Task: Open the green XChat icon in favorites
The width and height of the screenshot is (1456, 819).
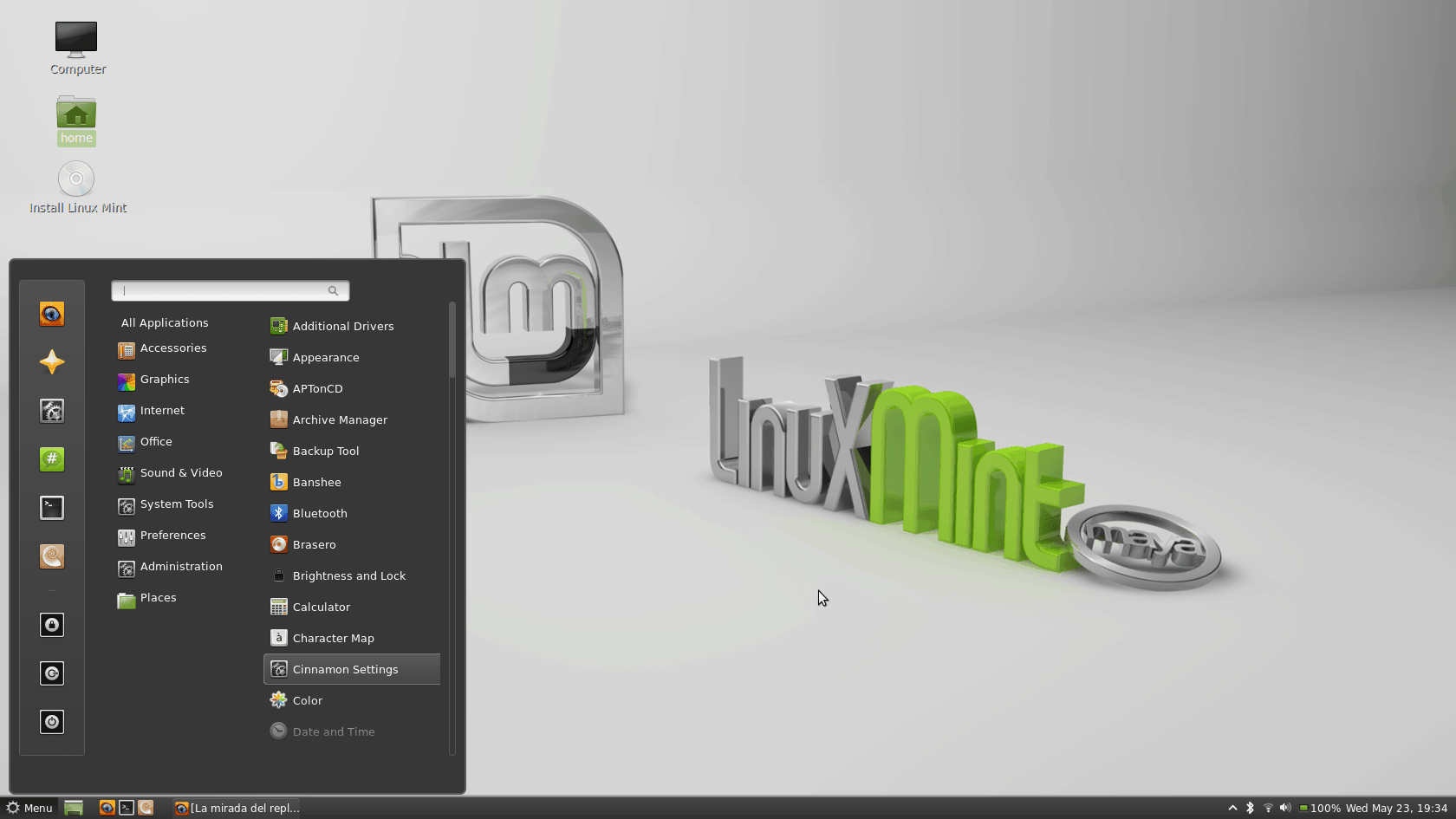Action: pyautogui.click(x=52, y=459)
